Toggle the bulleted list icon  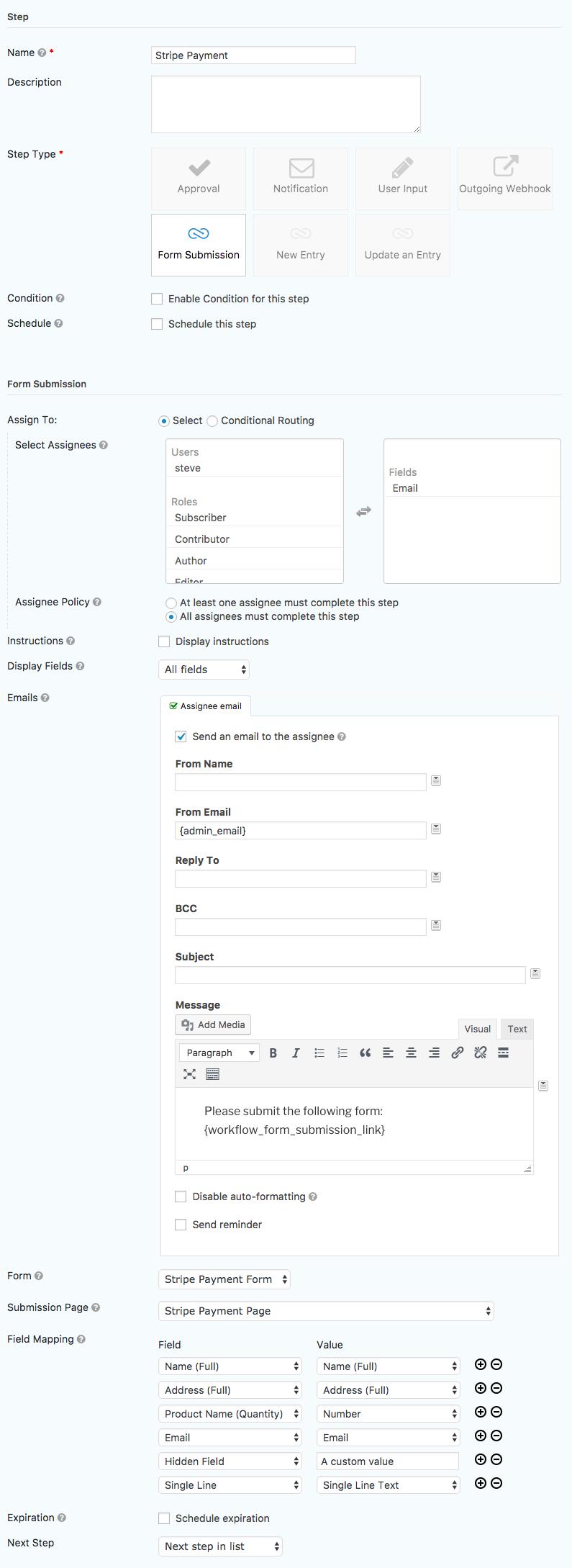point(319,1053)
